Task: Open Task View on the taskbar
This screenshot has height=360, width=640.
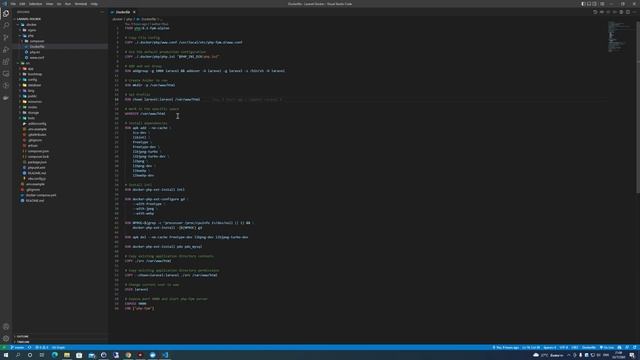Action: [x=42, y=355]
